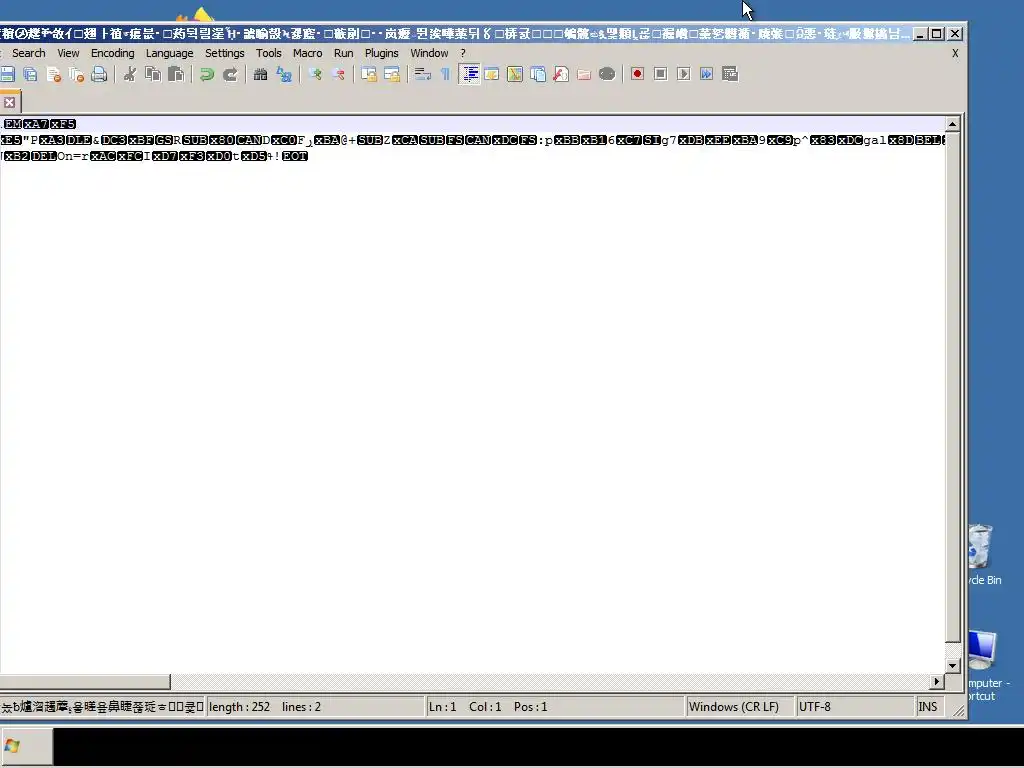Open the Run menu
This screenshot has width=1024, height=768.
pyautogui.click(x=344, y=53)
